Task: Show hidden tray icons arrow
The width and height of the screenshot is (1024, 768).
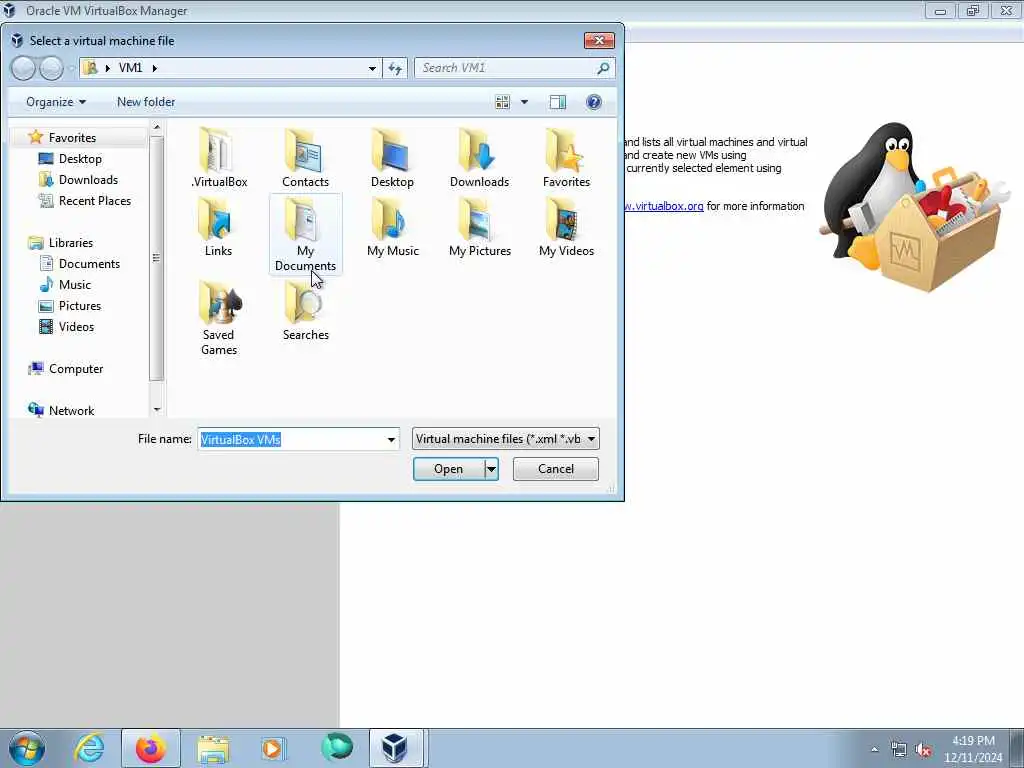Action: point(874,750)
